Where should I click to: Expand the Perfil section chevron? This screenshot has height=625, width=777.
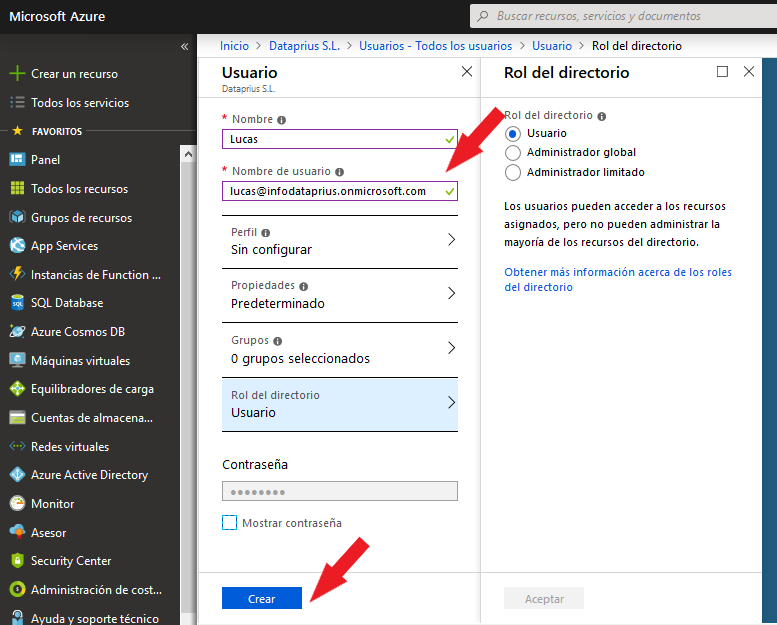coord(451,240)
